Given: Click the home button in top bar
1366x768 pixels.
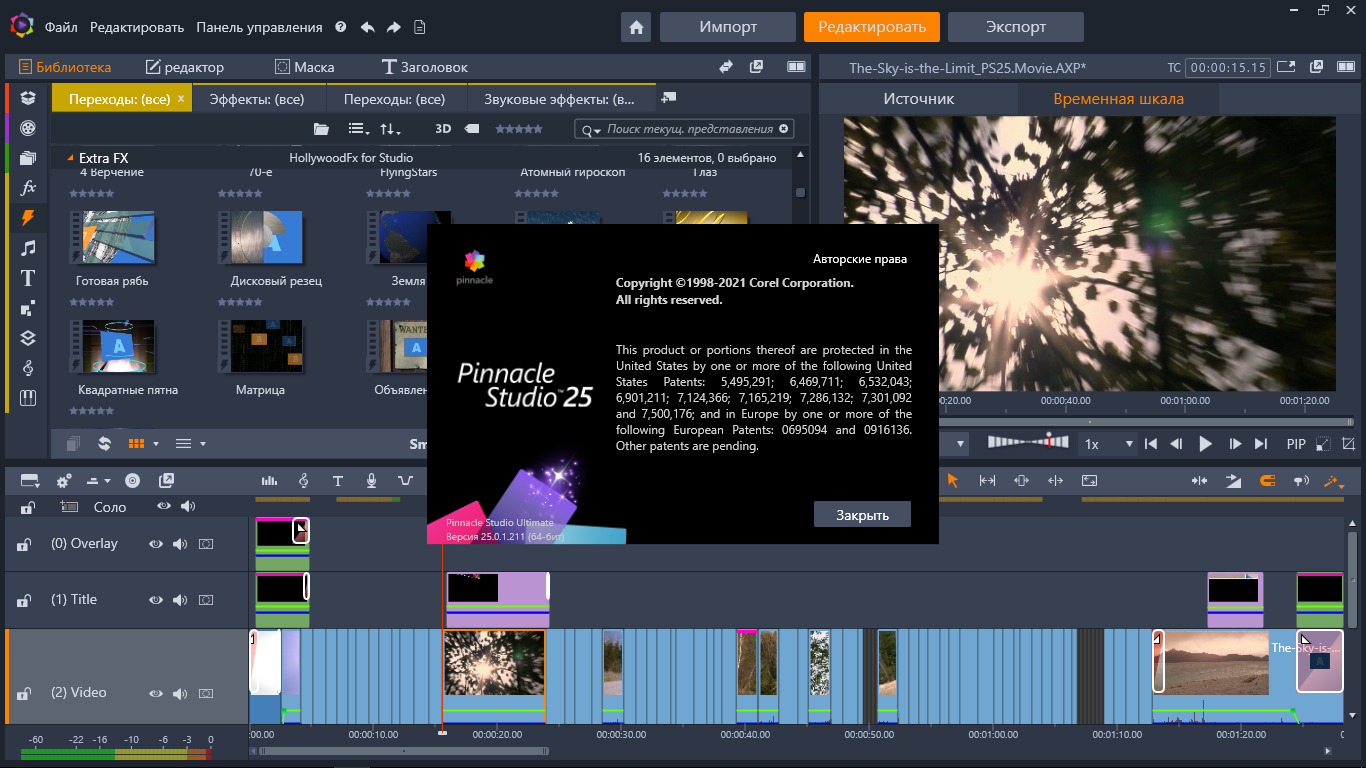Looking at the screenshot, I should tap(636, 27).
